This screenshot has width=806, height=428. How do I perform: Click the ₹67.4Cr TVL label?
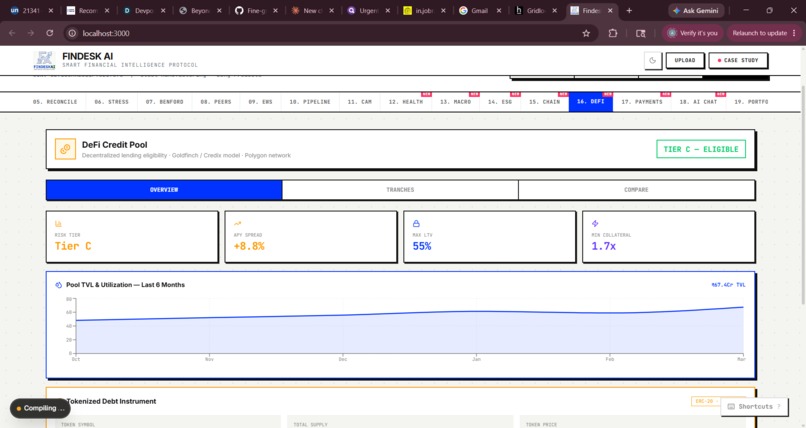click(728, 285)
